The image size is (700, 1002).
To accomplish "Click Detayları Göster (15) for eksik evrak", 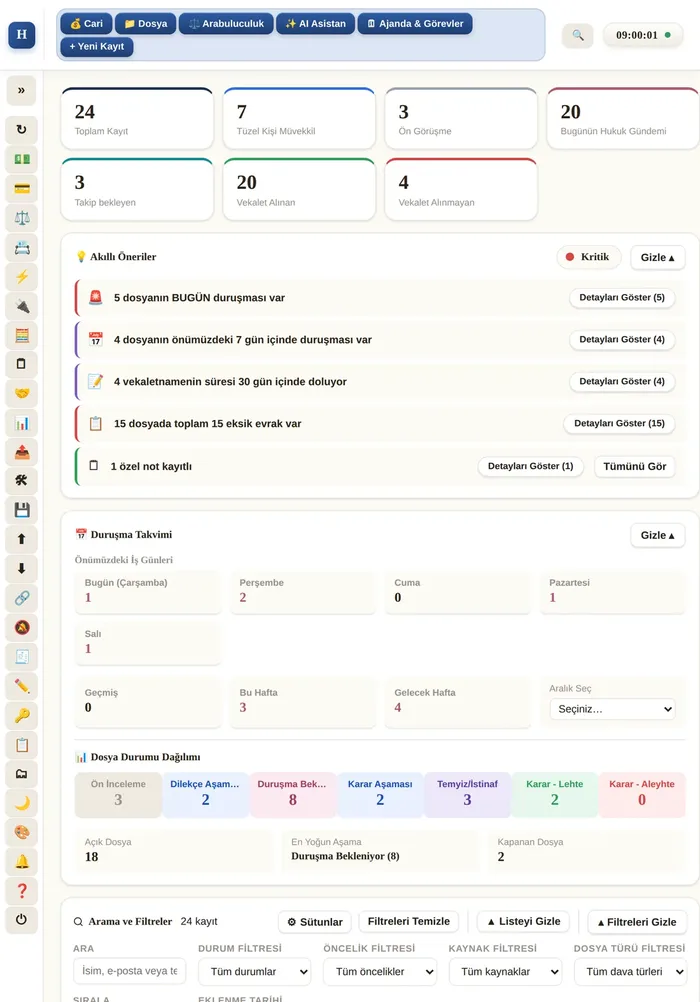I will pyautogui.click(x=619, y=423).
